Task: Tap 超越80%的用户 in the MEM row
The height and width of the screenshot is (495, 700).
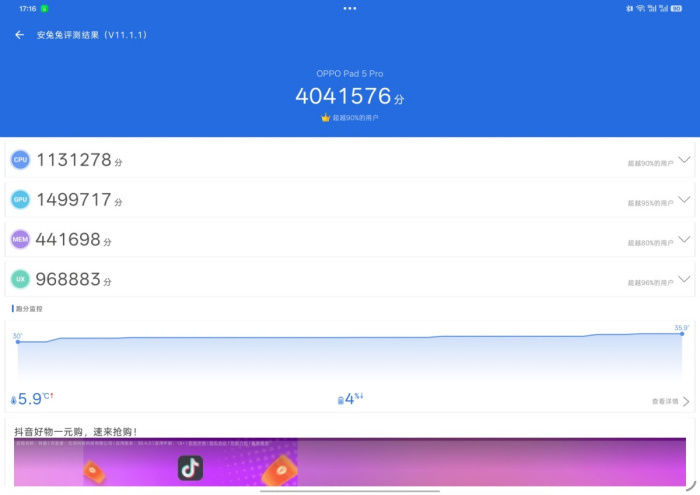Action: click(x=650, y=243)
